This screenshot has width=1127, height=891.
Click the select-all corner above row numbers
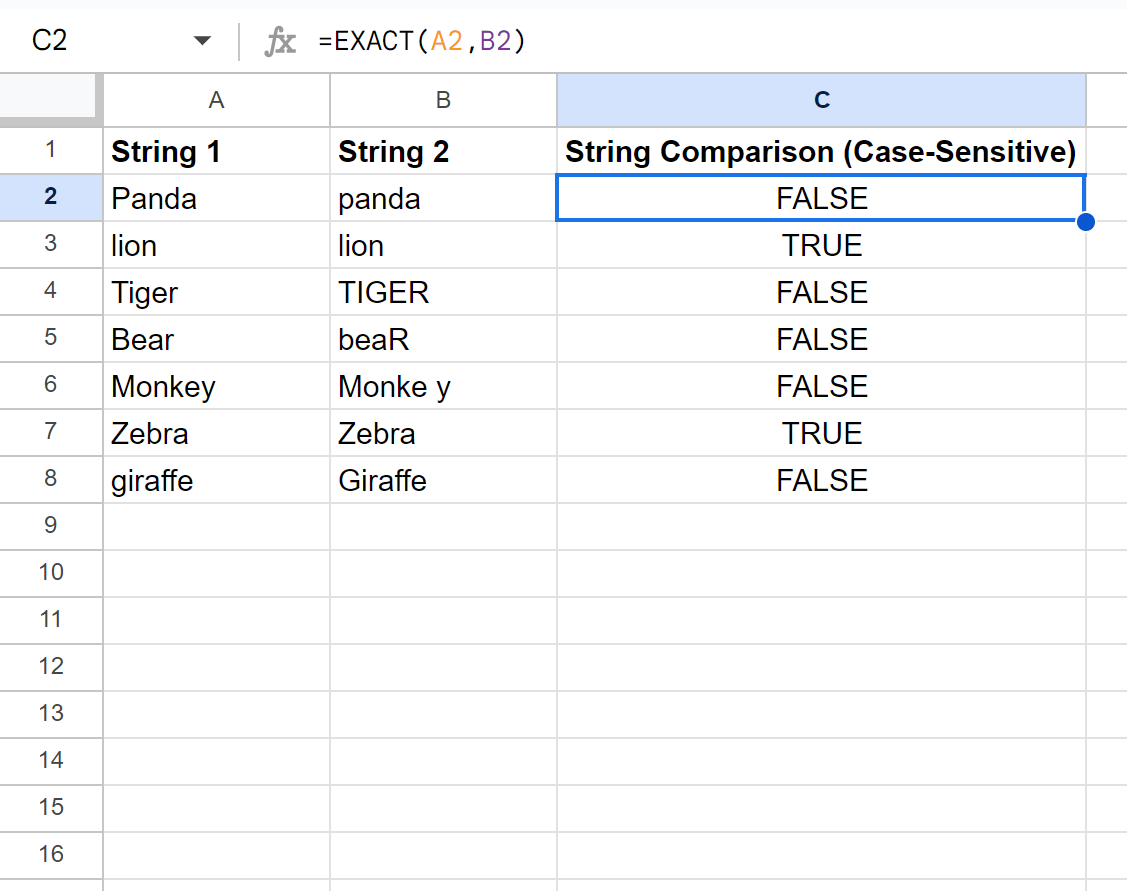point(50,100)
